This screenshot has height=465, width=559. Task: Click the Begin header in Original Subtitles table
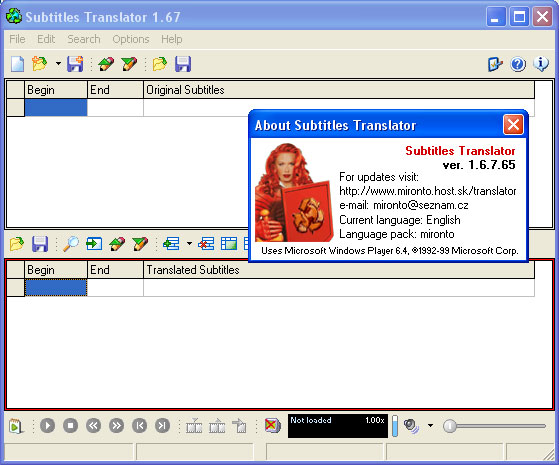(56, 90)
